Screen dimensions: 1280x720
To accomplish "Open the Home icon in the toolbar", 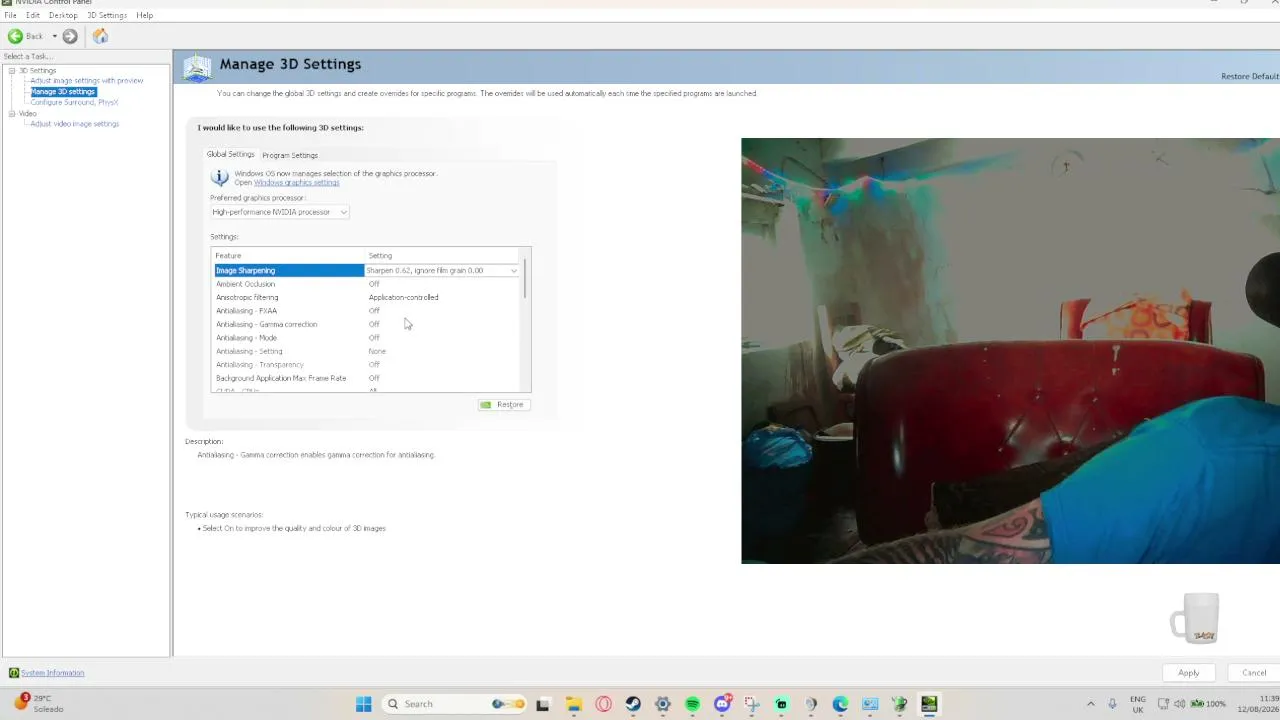I will (100, 36).
